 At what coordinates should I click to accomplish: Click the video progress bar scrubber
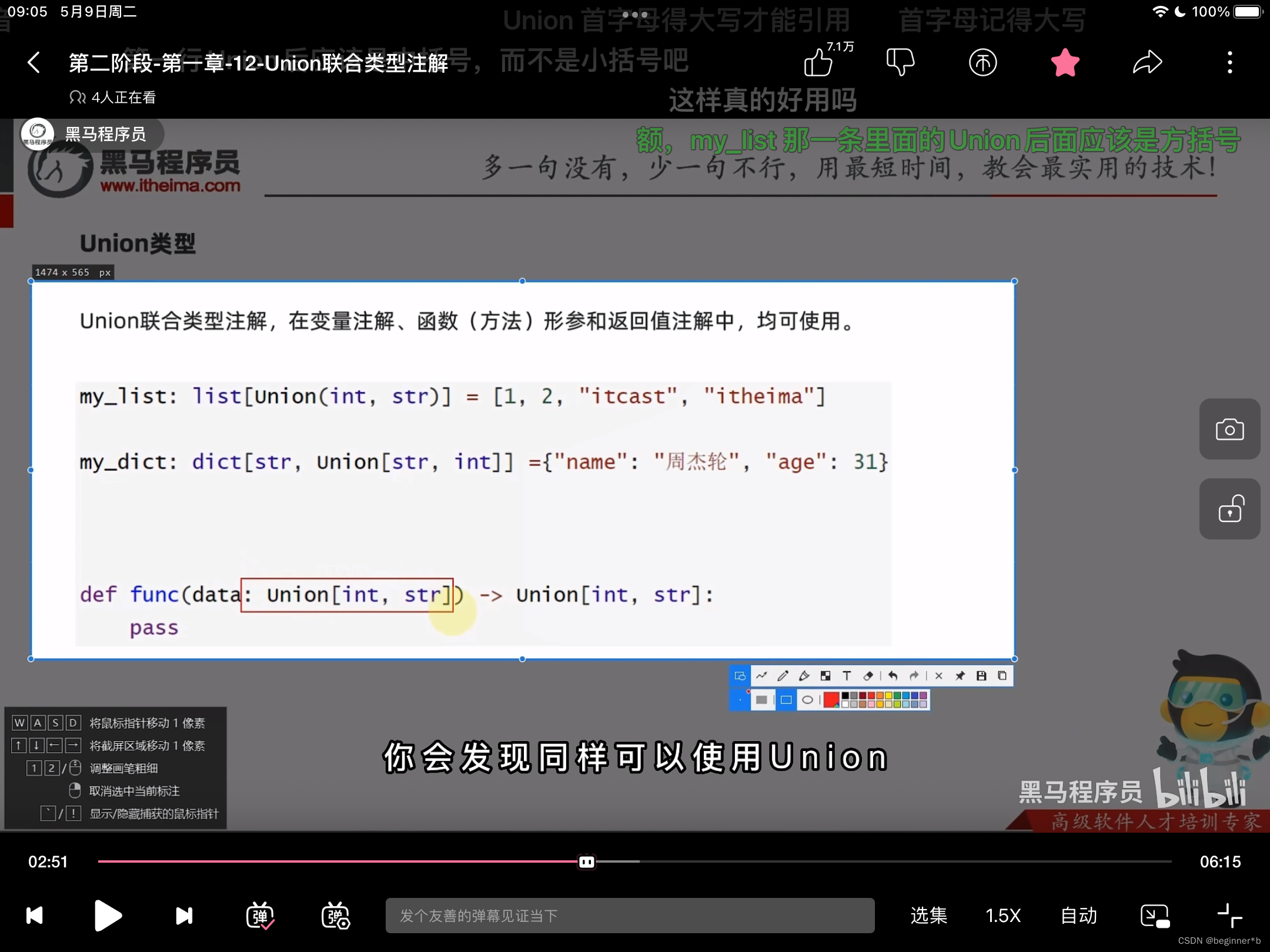click(x=586, y=862)
